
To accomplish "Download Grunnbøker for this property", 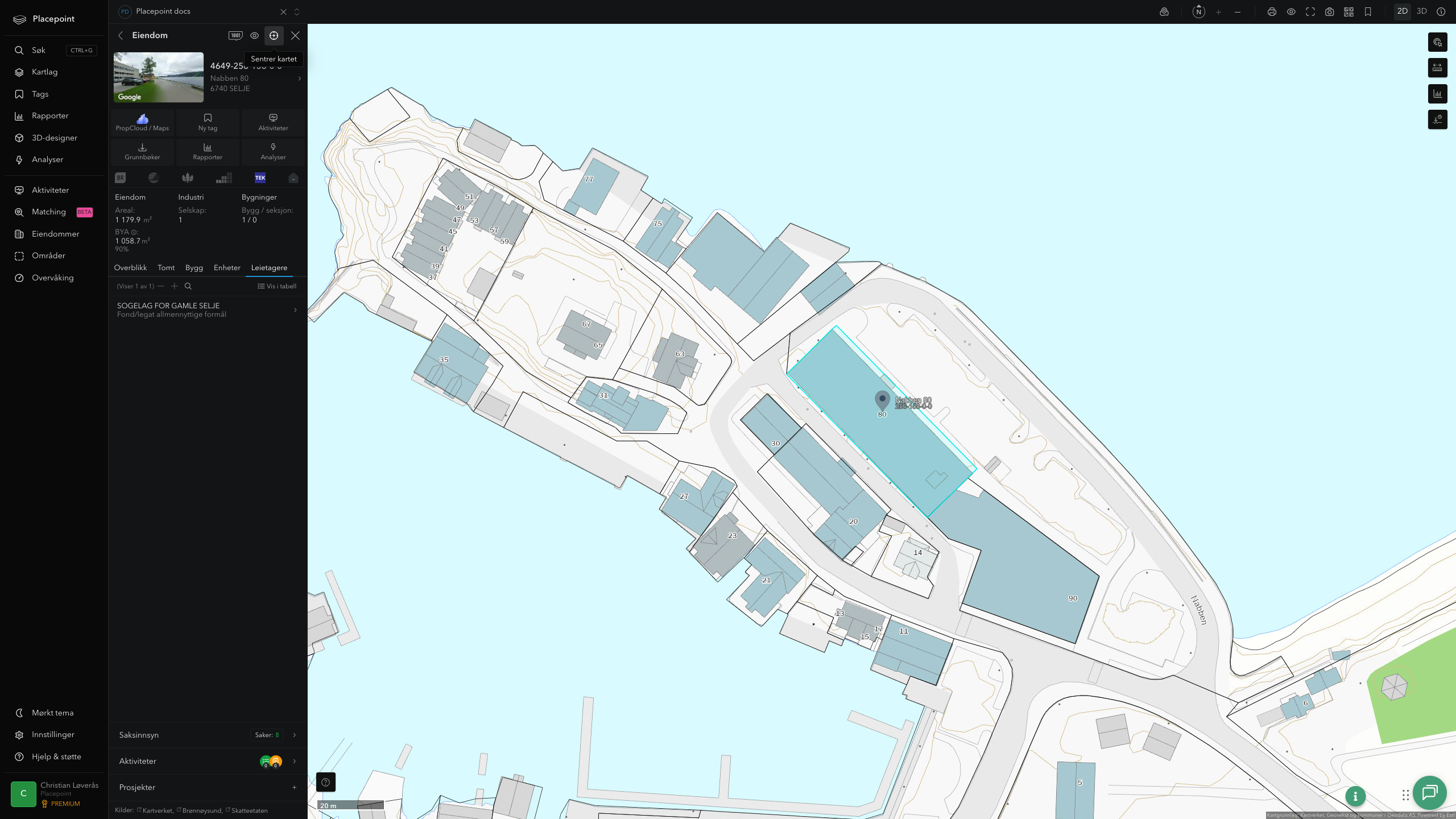I will pos(142,151).
